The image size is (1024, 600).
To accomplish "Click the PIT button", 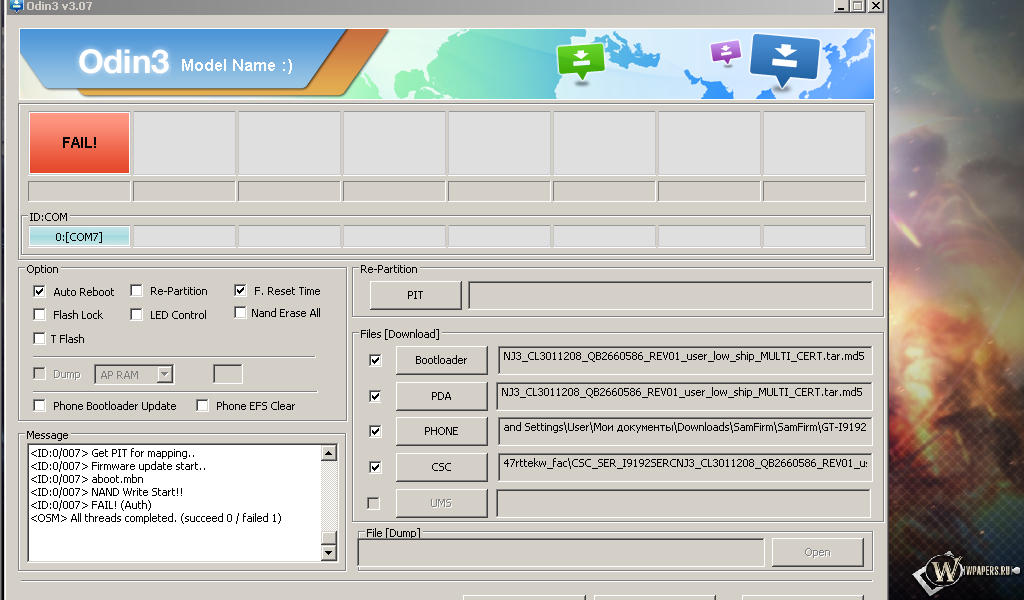I will (415, 296).
